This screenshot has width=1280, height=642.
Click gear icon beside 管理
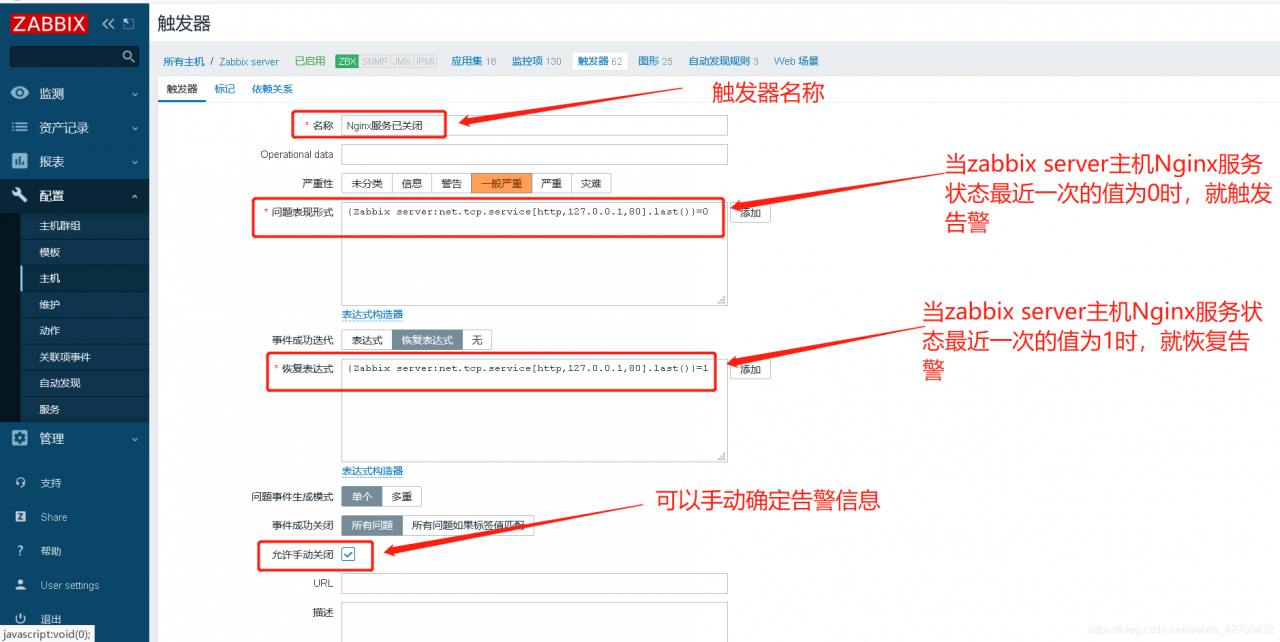[x=20, y=438]
